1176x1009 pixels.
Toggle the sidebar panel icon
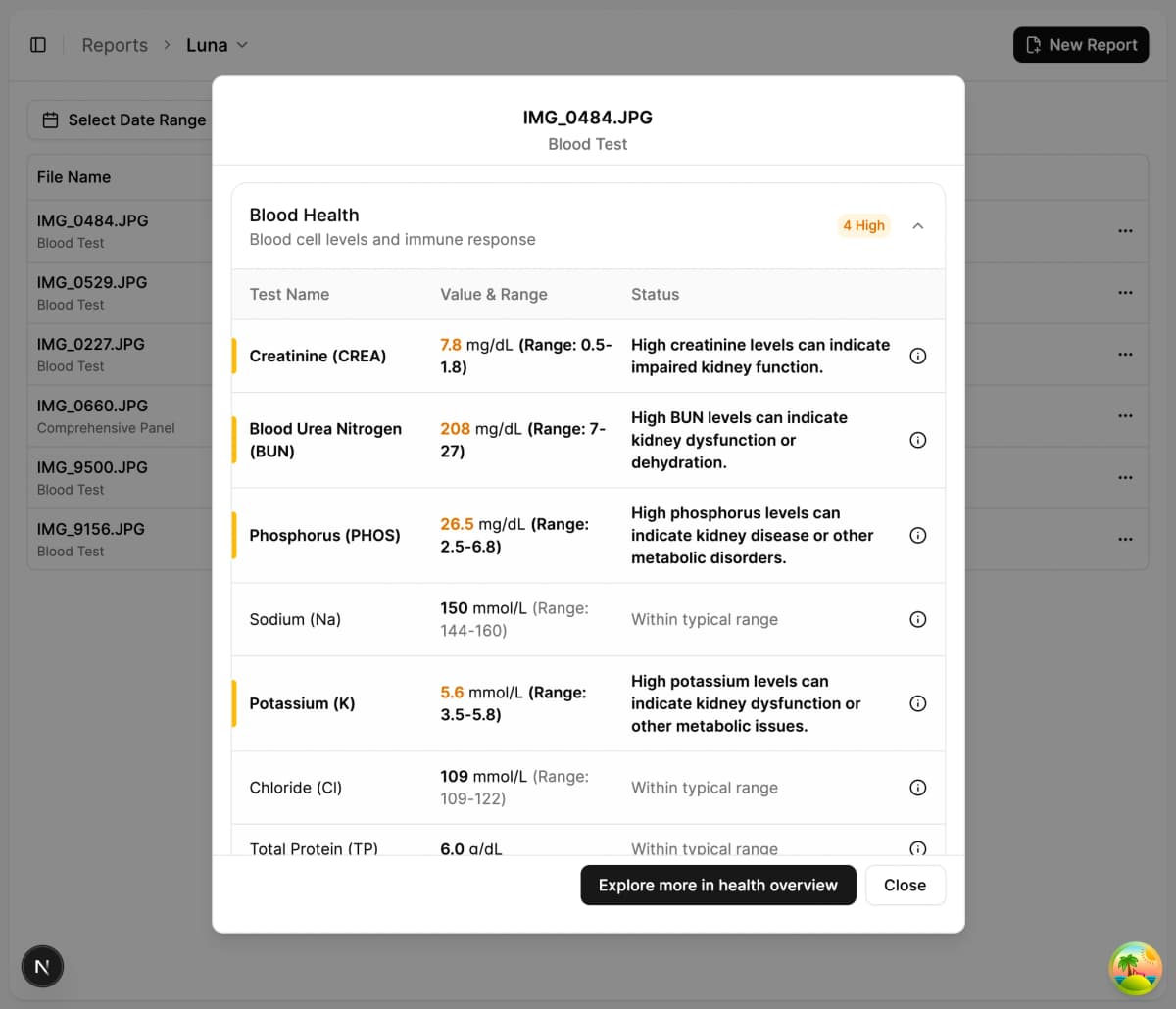[38, 45]
